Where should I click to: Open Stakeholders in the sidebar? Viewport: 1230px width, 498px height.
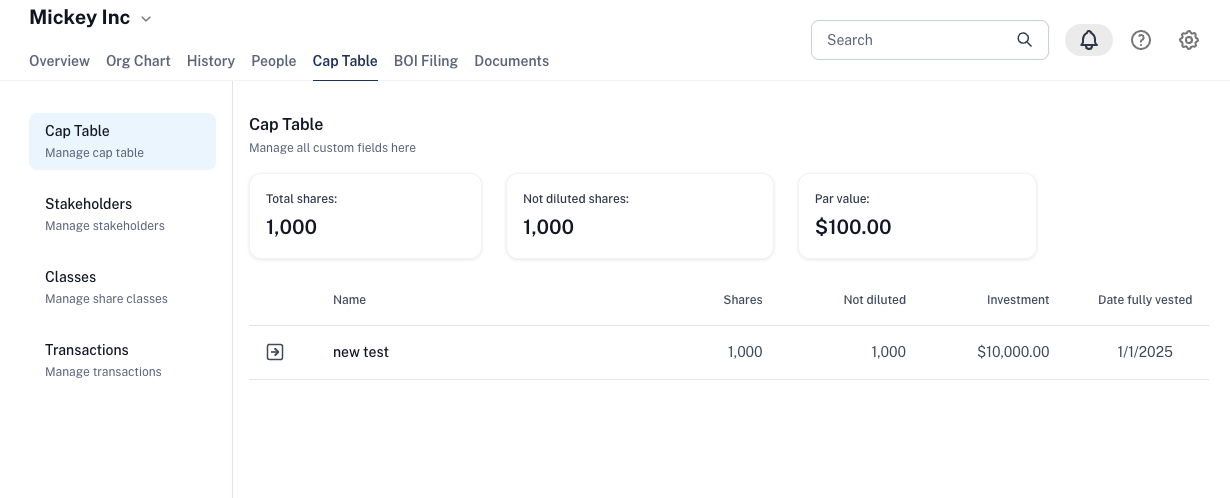(x=122, y=214)
